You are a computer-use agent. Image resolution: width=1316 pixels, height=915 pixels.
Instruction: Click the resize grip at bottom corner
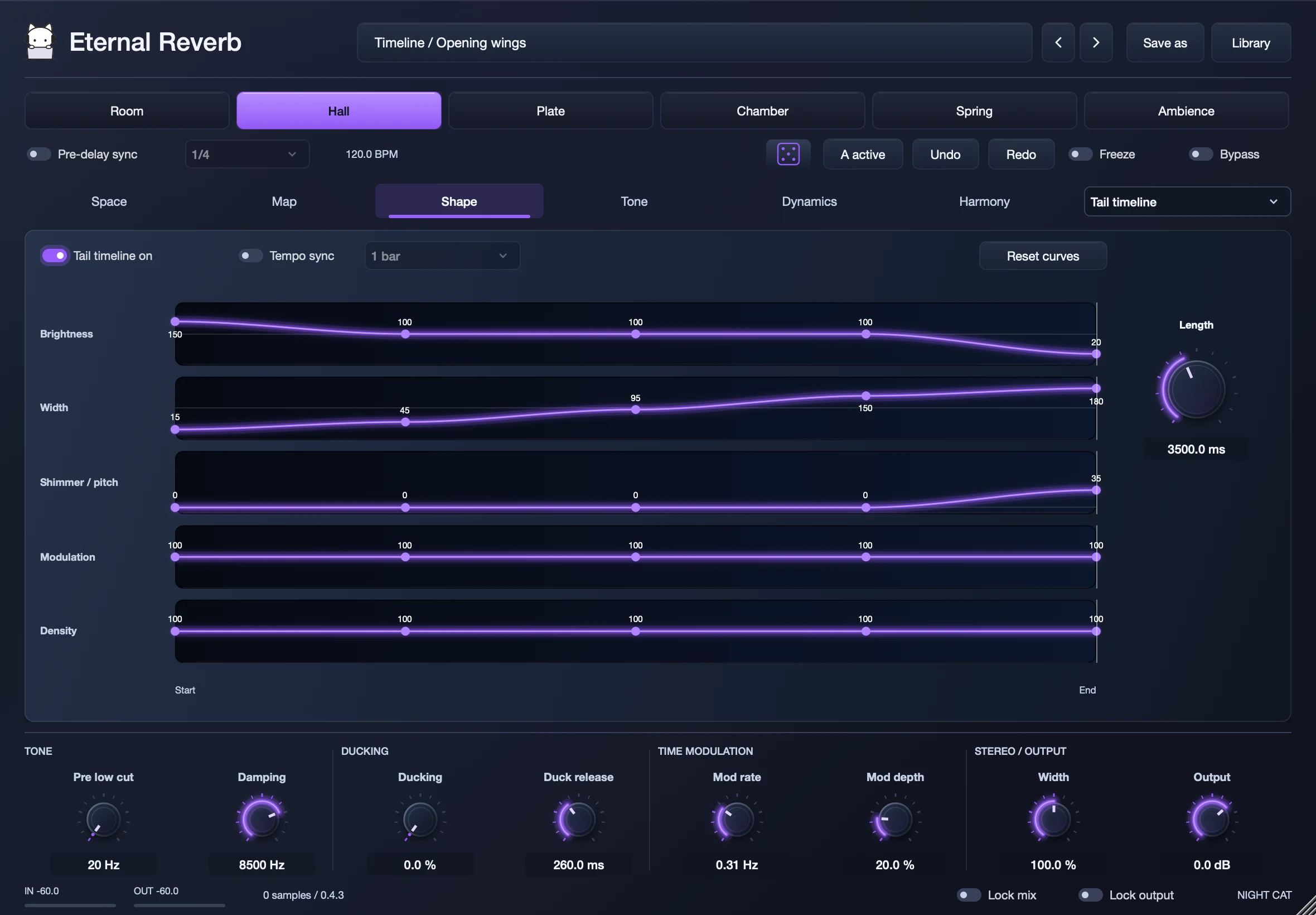[x=1306, y=906]
